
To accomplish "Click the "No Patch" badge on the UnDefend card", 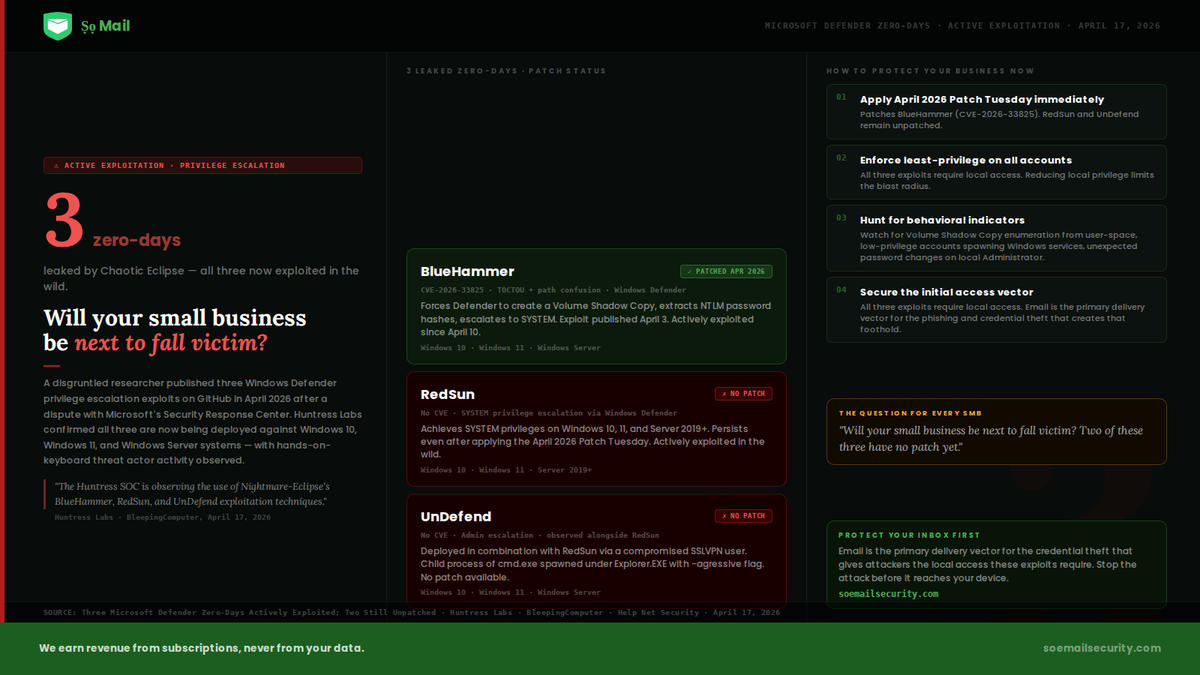I will tap(743, 516).
